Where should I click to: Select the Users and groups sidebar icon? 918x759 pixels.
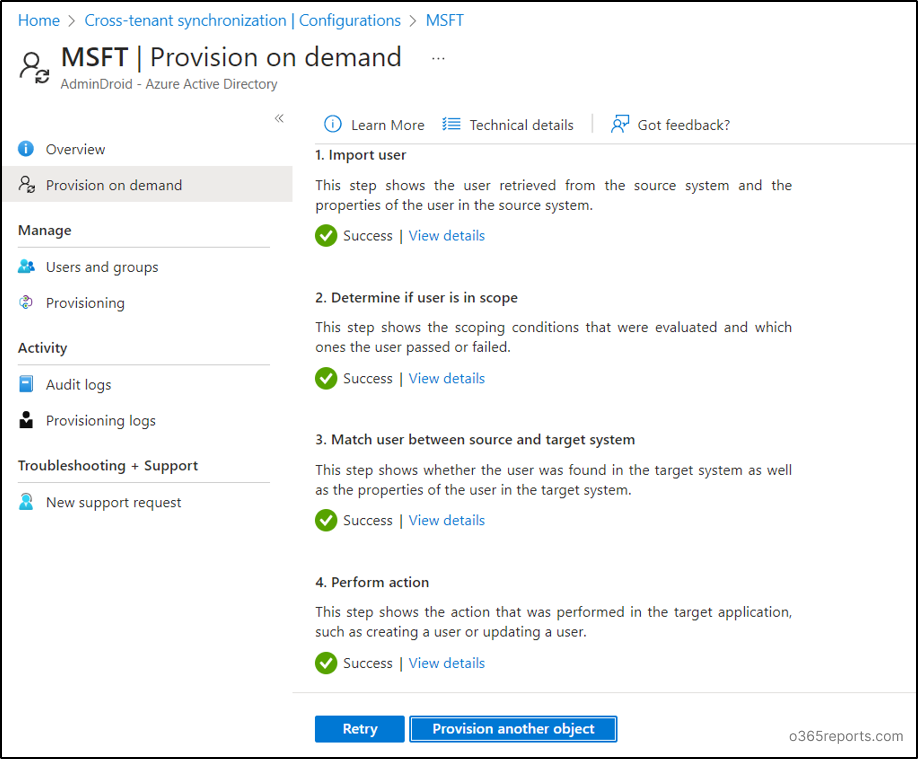(27, 267)
